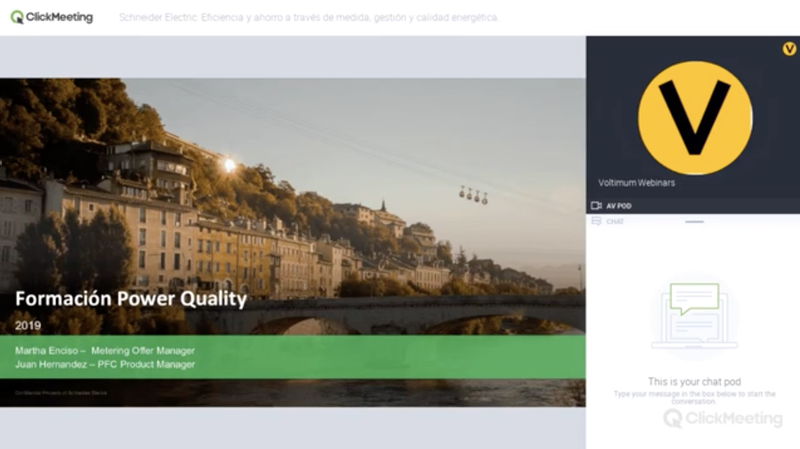Viewport: 800px width, 449px height.
Task: Click the chat illustration placeholder graphic
Action: (x=694, y=316)
